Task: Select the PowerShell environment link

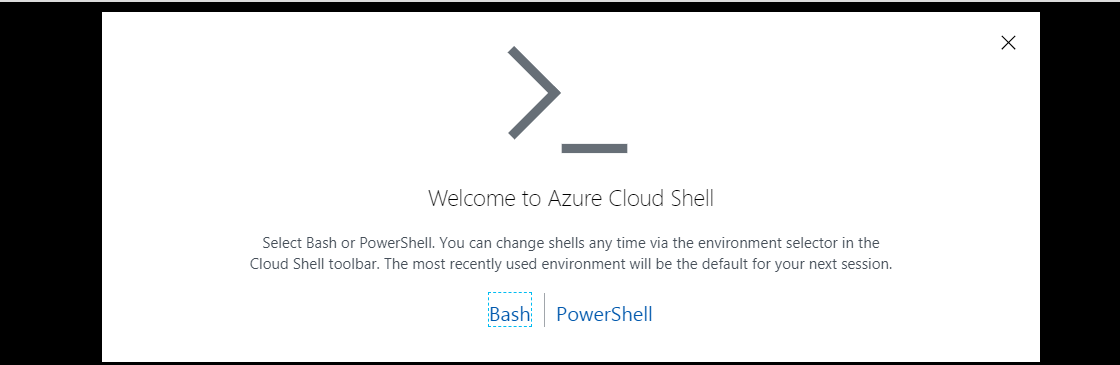Action: 604,314
